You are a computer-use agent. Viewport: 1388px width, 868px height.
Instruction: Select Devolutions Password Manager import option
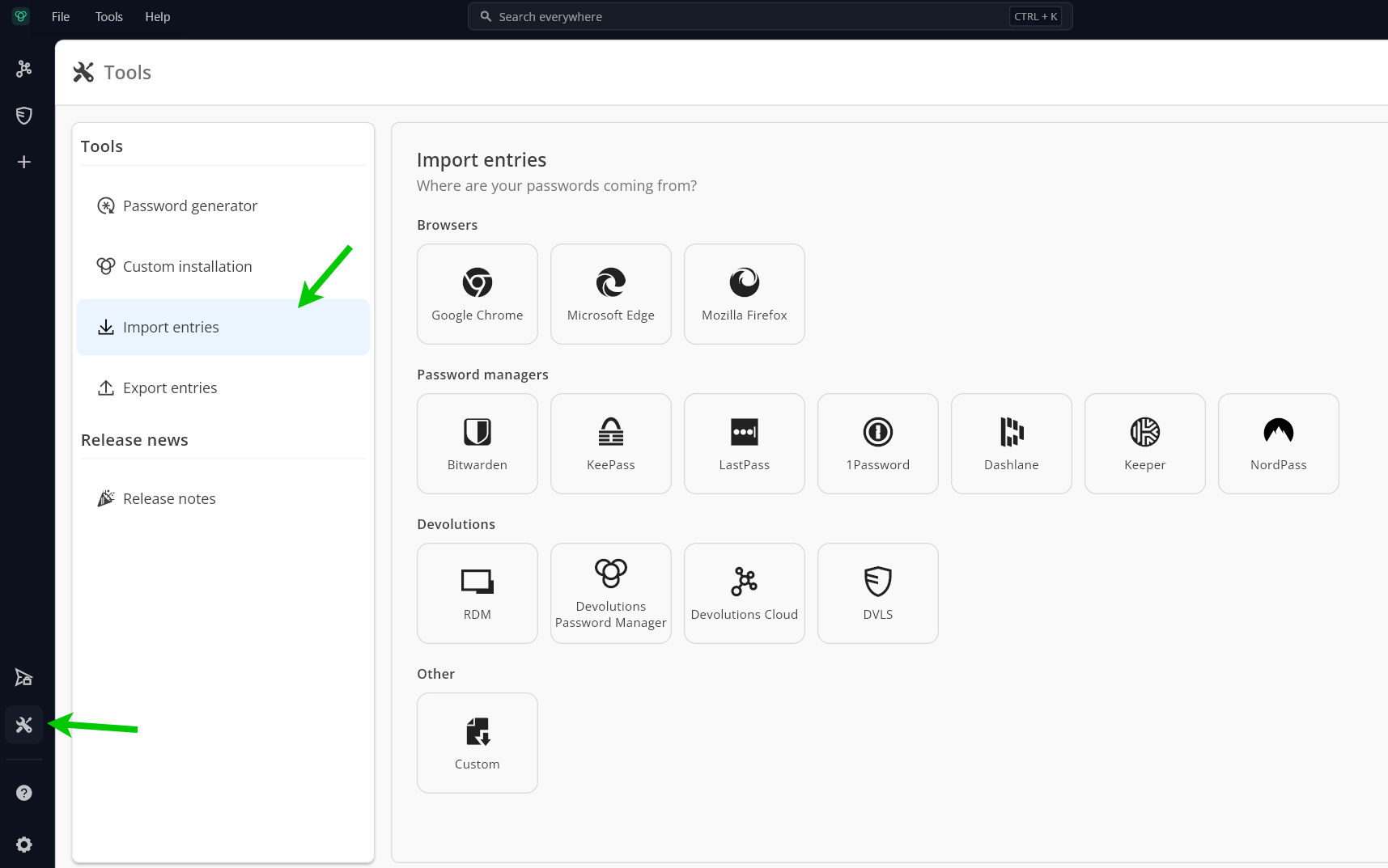(x=611, y=594)
